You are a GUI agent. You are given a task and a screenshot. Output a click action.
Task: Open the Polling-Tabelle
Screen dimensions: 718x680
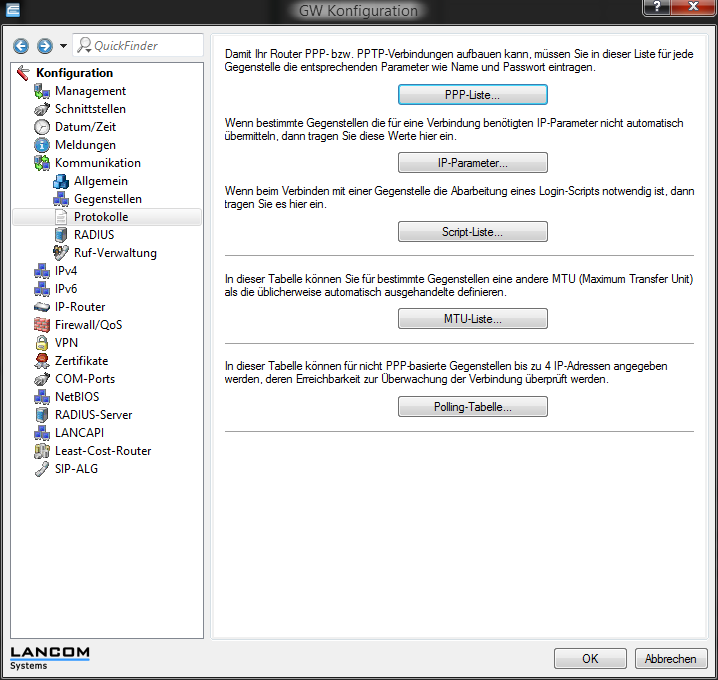click(x=472, y=407)
